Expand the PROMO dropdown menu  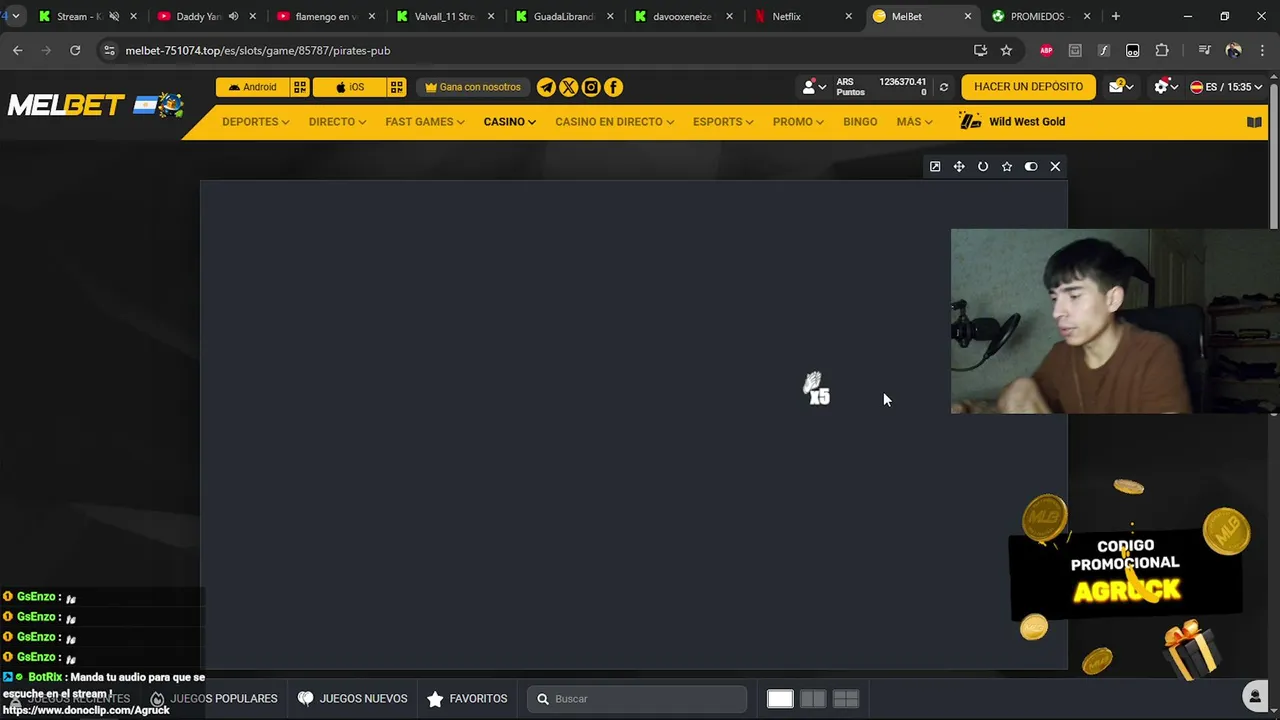pos(798,122)
